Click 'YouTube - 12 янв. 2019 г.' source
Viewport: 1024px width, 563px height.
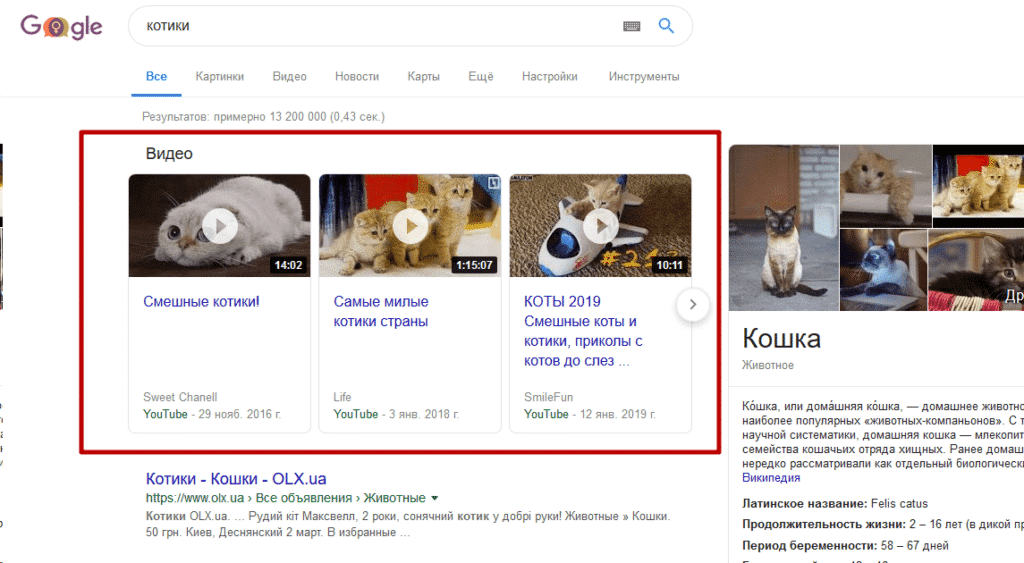pyautogui.click(x=590, y=414)
